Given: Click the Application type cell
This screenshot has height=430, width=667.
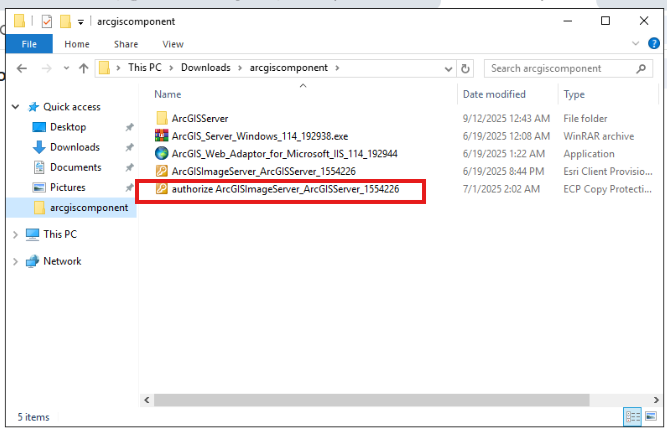Looking at the screenshot, I should pos(589,154).
